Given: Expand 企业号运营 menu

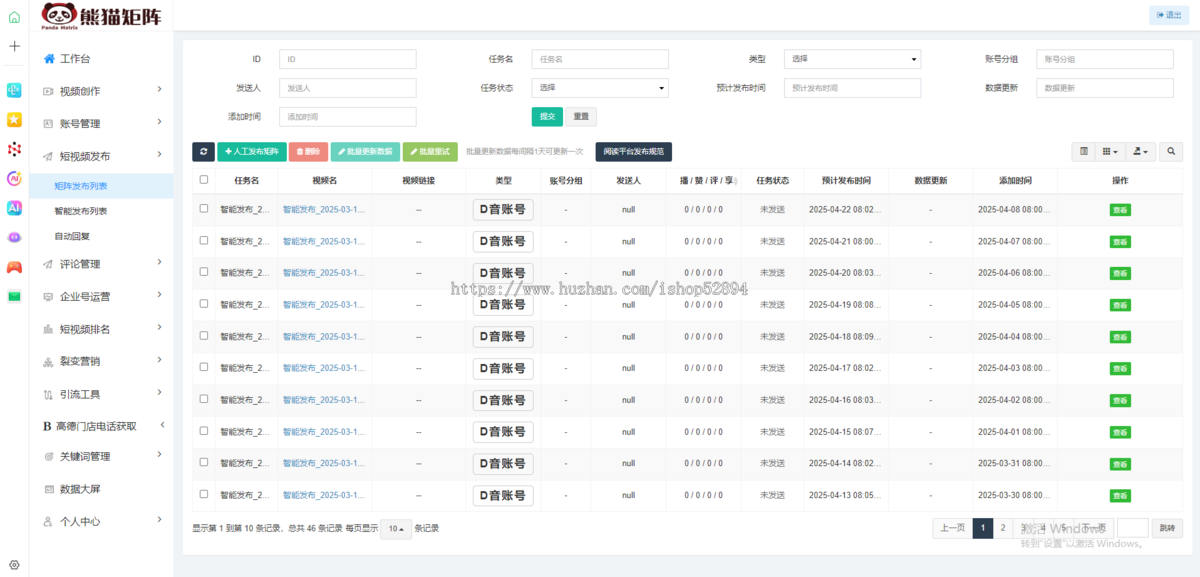Looking at the screenshot, I should tap(101, 296).
